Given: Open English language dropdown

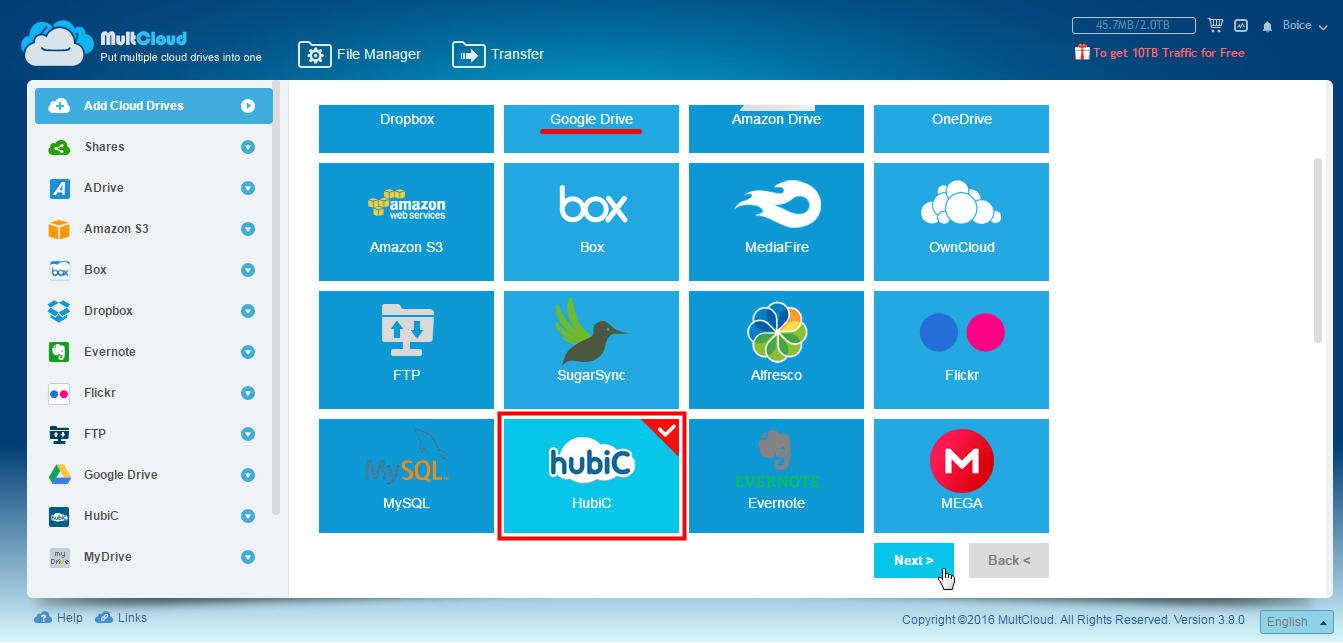Looking at the screenshot, I should pos(1296,621).
